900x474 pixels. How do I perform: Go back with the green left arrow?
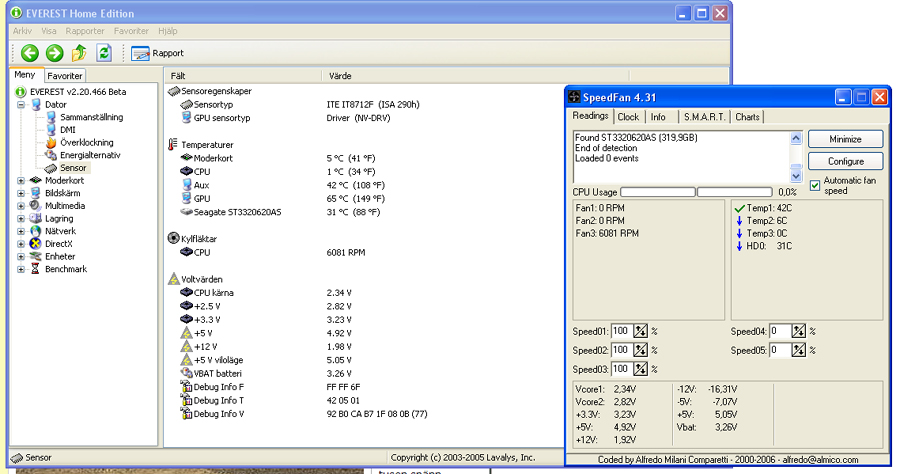[30, 53]
